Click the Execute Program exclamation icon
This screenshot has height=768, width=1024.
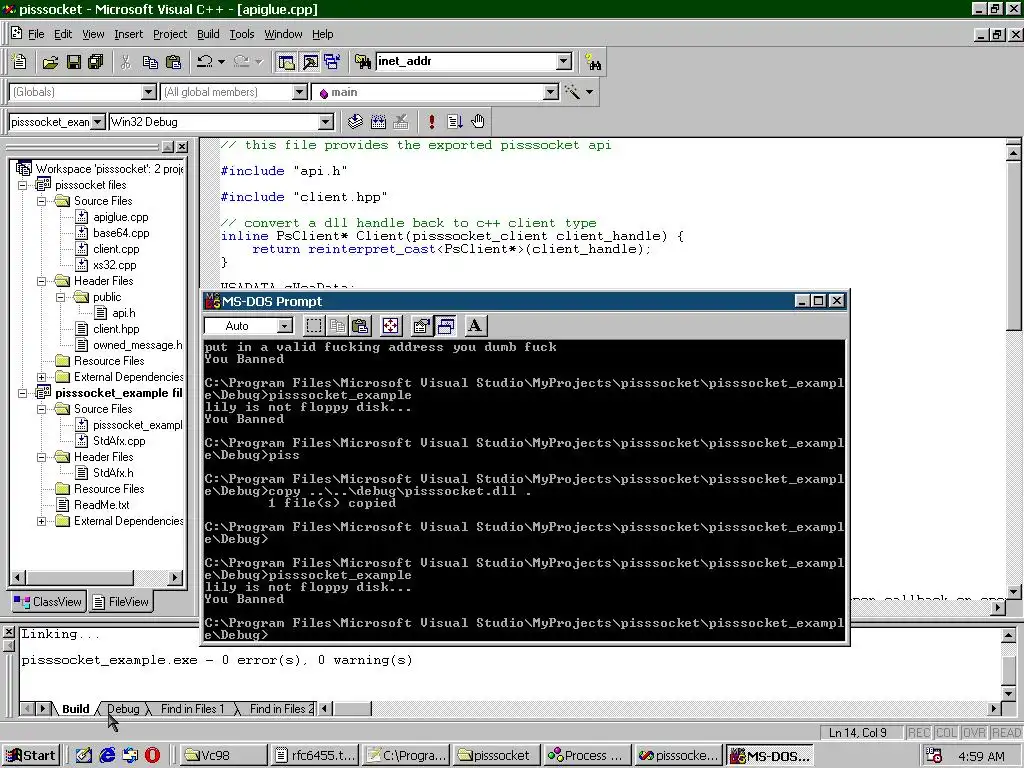click(431, 121)
